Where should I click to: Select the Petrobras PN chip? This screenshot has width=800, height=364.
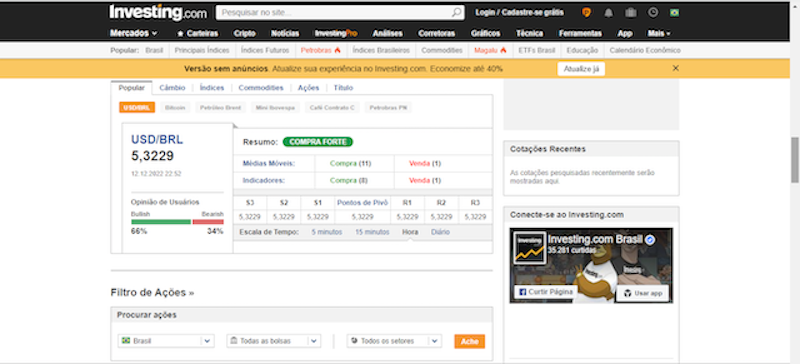click(388, 108)
